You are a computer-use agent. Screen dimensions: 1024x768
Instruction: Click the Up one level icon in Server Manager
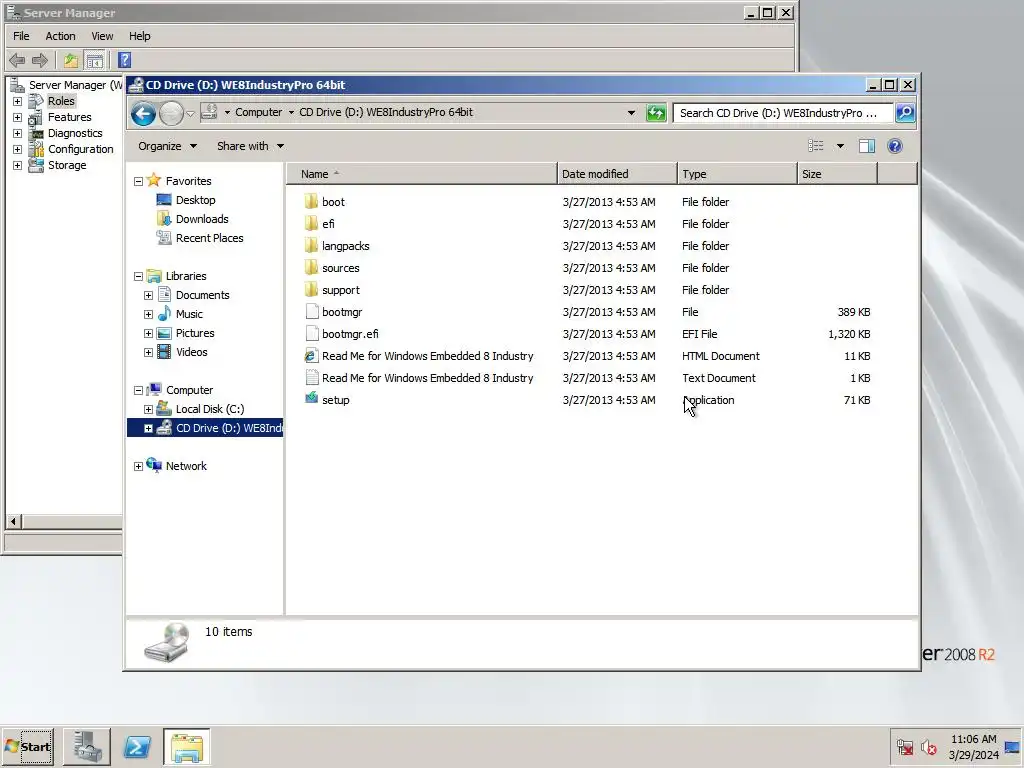click(x=71, y=61)
